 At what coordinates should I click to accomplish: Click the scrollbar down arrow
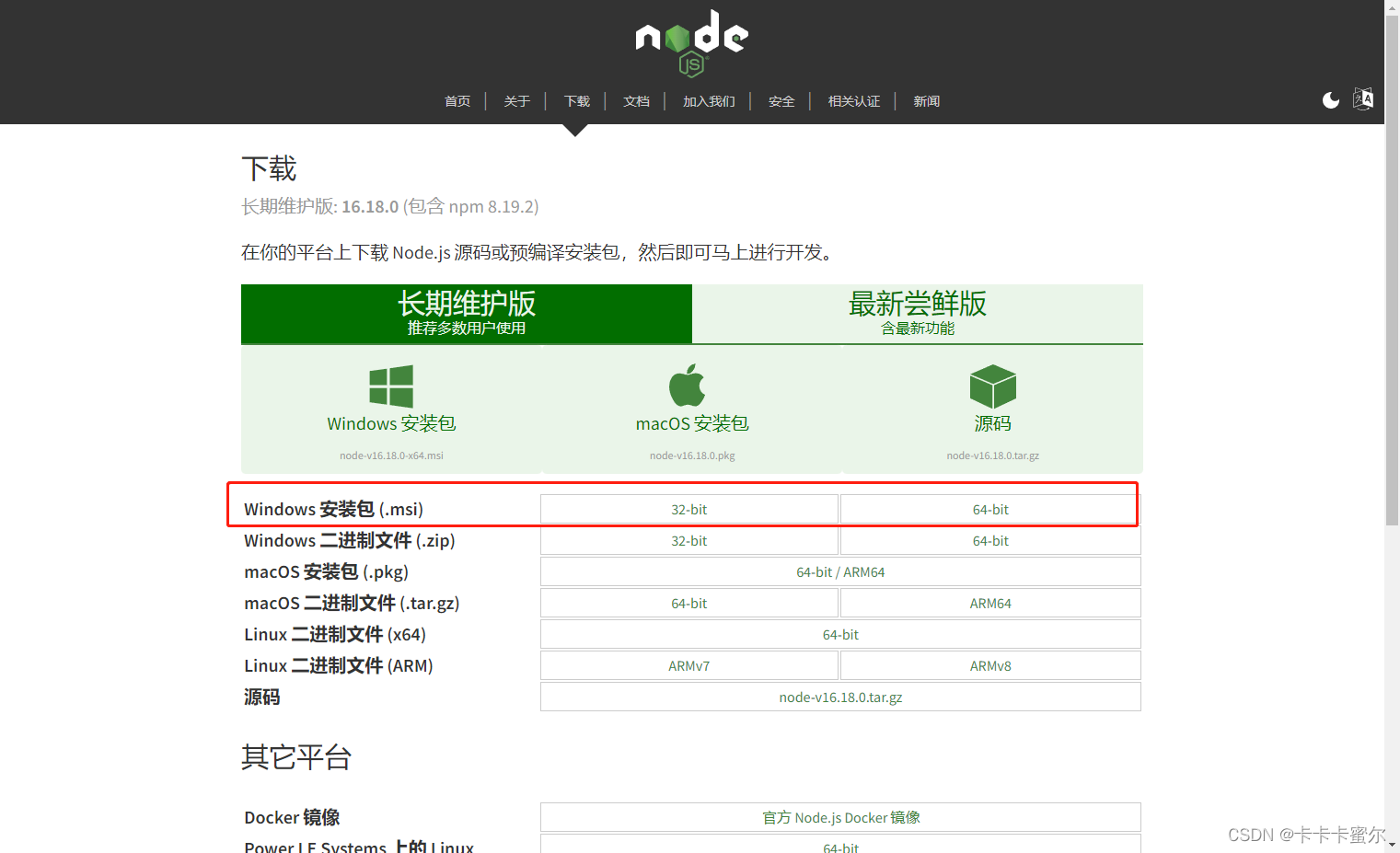coord(1392,845)
